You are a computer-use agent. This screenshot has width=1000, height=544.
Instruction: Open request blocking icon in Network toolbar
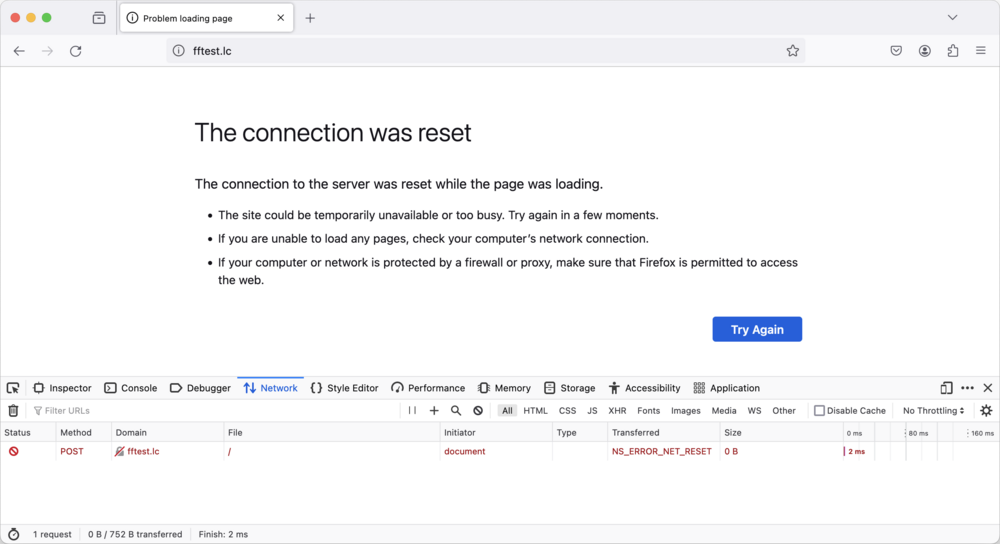pos(478,411)
